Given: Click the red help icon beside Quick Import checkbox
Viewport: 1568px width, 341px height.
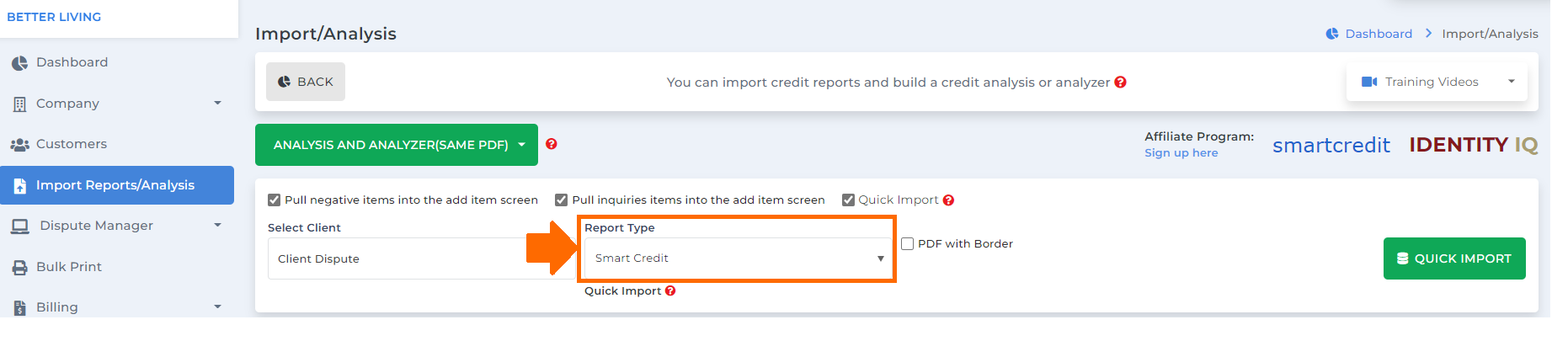Looking at the screenshot, I should coord(948,200).
